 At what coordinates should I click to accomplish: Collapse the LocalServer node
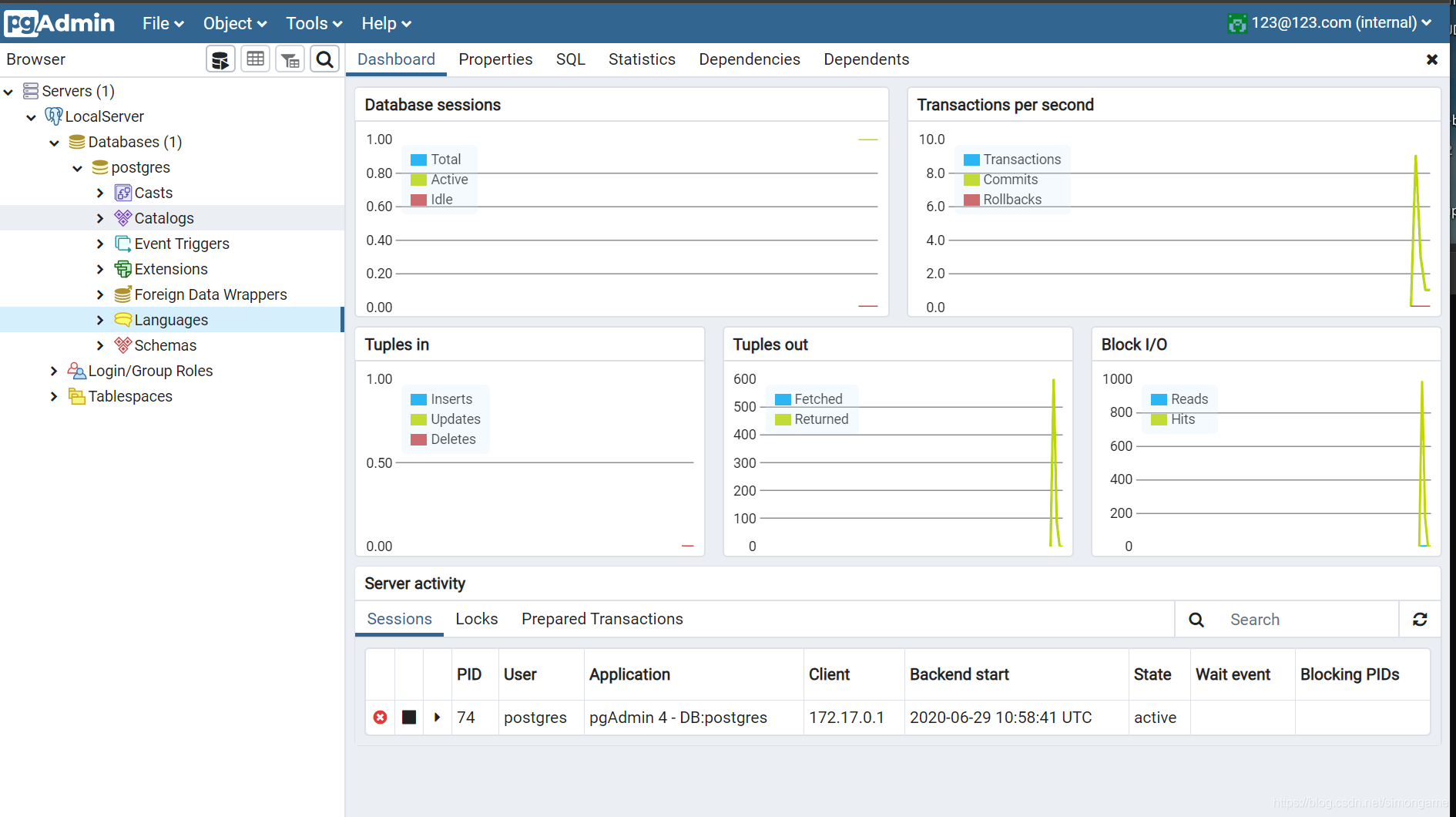(32, 117)
